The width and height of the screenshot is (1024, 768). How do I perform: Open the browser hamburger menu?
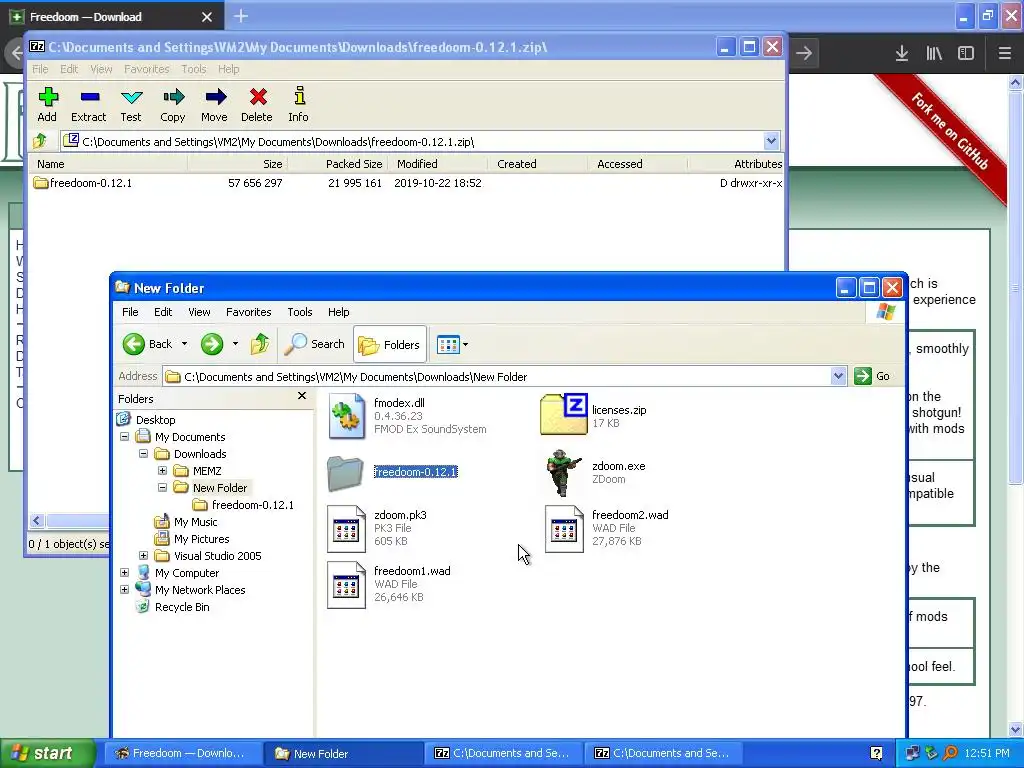[1005, 53]
